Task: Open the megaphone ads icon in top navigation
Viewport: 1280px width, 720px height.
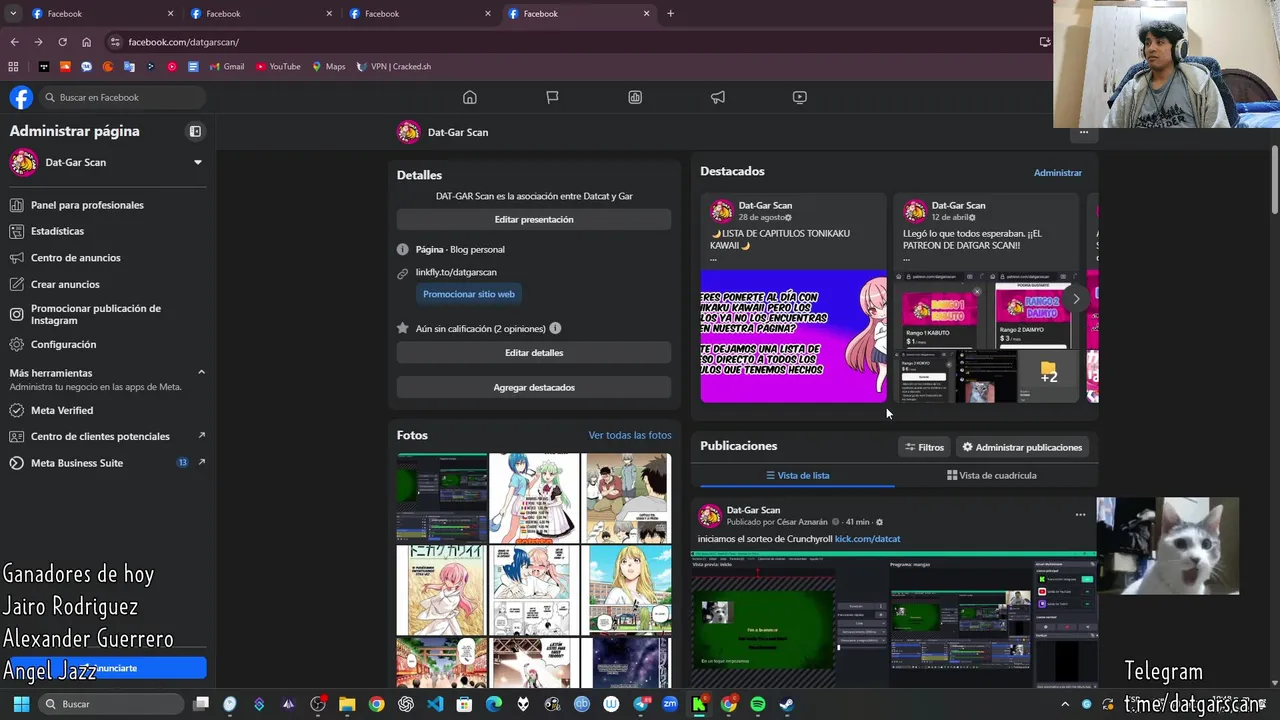Action: pos(718,97)
